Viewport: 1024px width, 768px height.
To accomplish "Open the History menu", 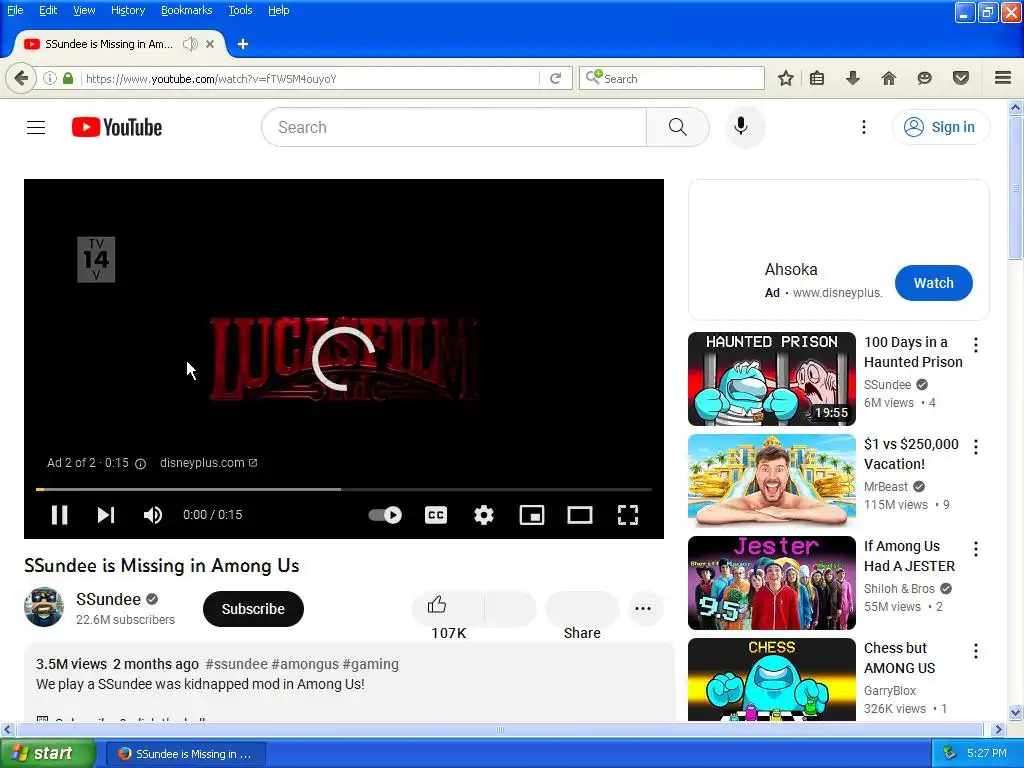I will pyautogui.click(x=127, y=10).
